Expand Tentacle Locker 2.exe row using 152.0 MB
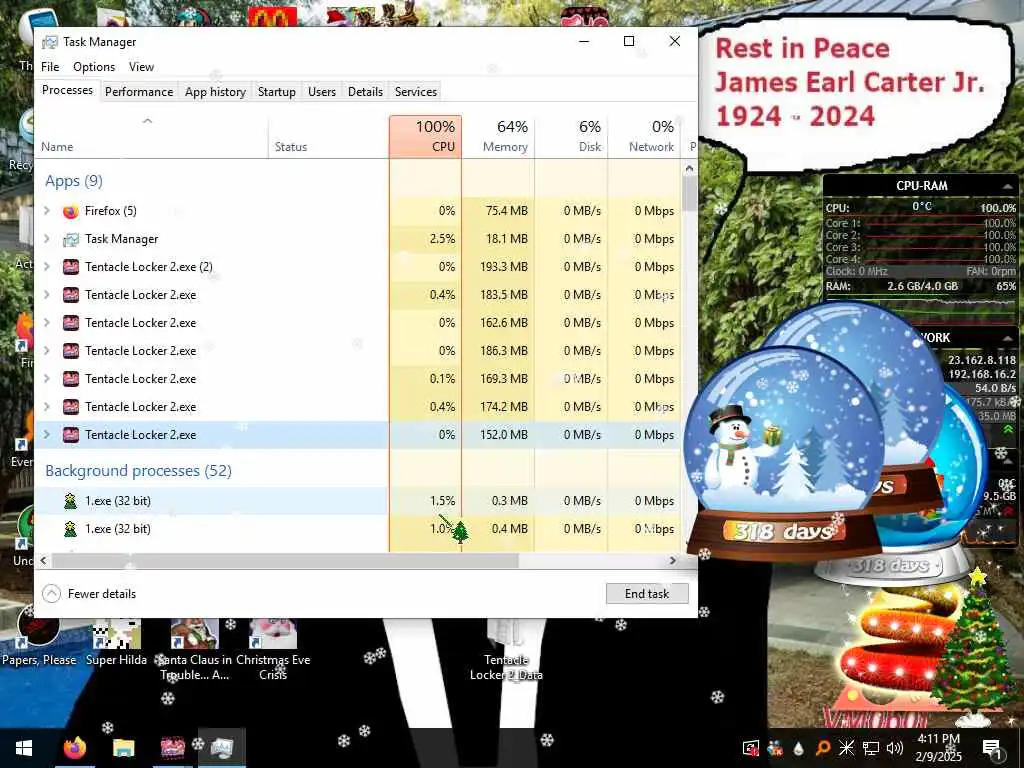1024x768 pixels. [46, 435]
